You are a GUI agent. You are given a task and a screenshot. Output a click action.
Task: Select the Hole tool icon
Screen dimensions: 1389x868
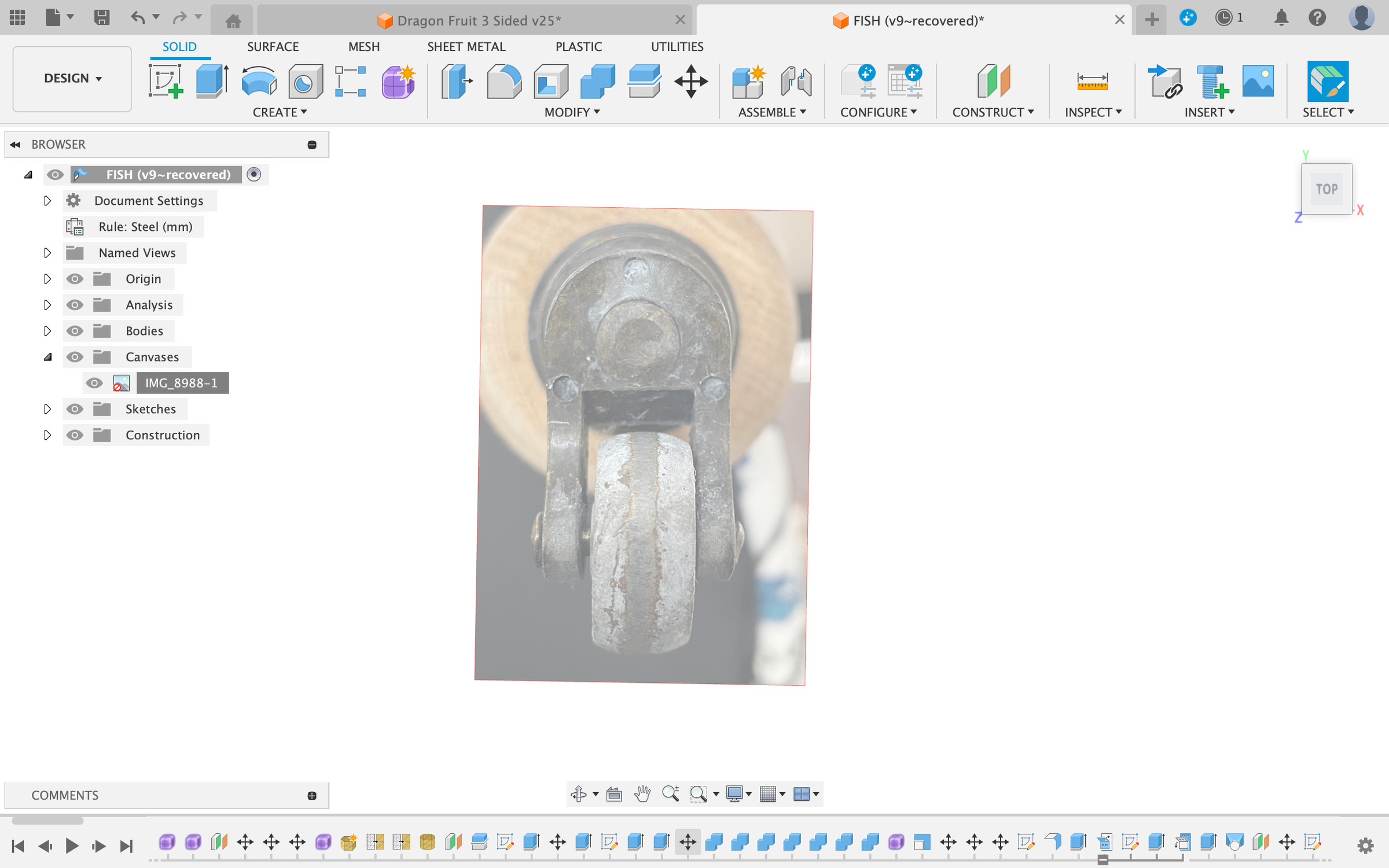coord(305,81)
